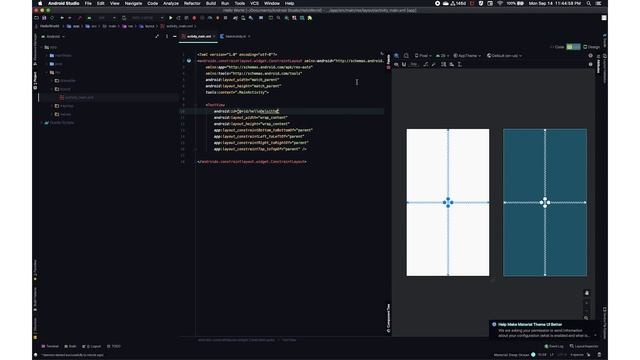Click the Run app play button

(171, 18)
